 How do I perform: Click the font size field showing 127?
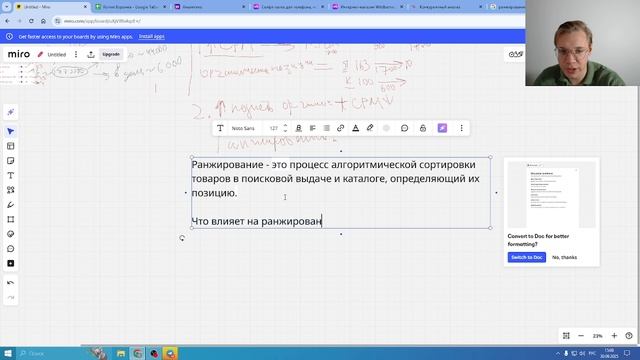point(273,128)
